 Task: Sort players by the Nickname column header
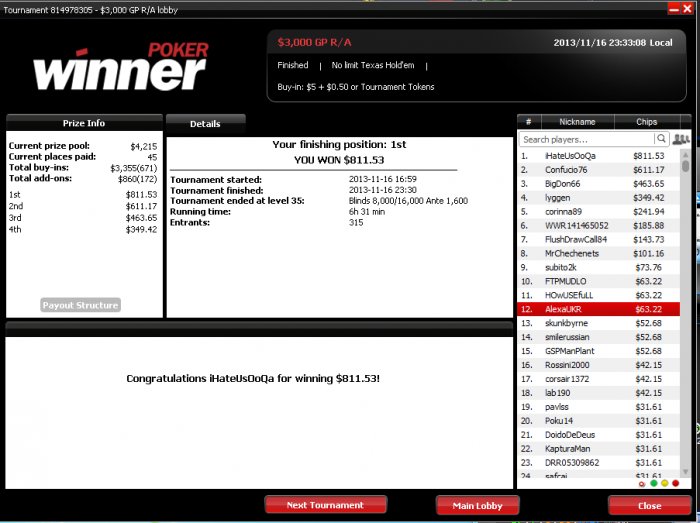(577, 121)
